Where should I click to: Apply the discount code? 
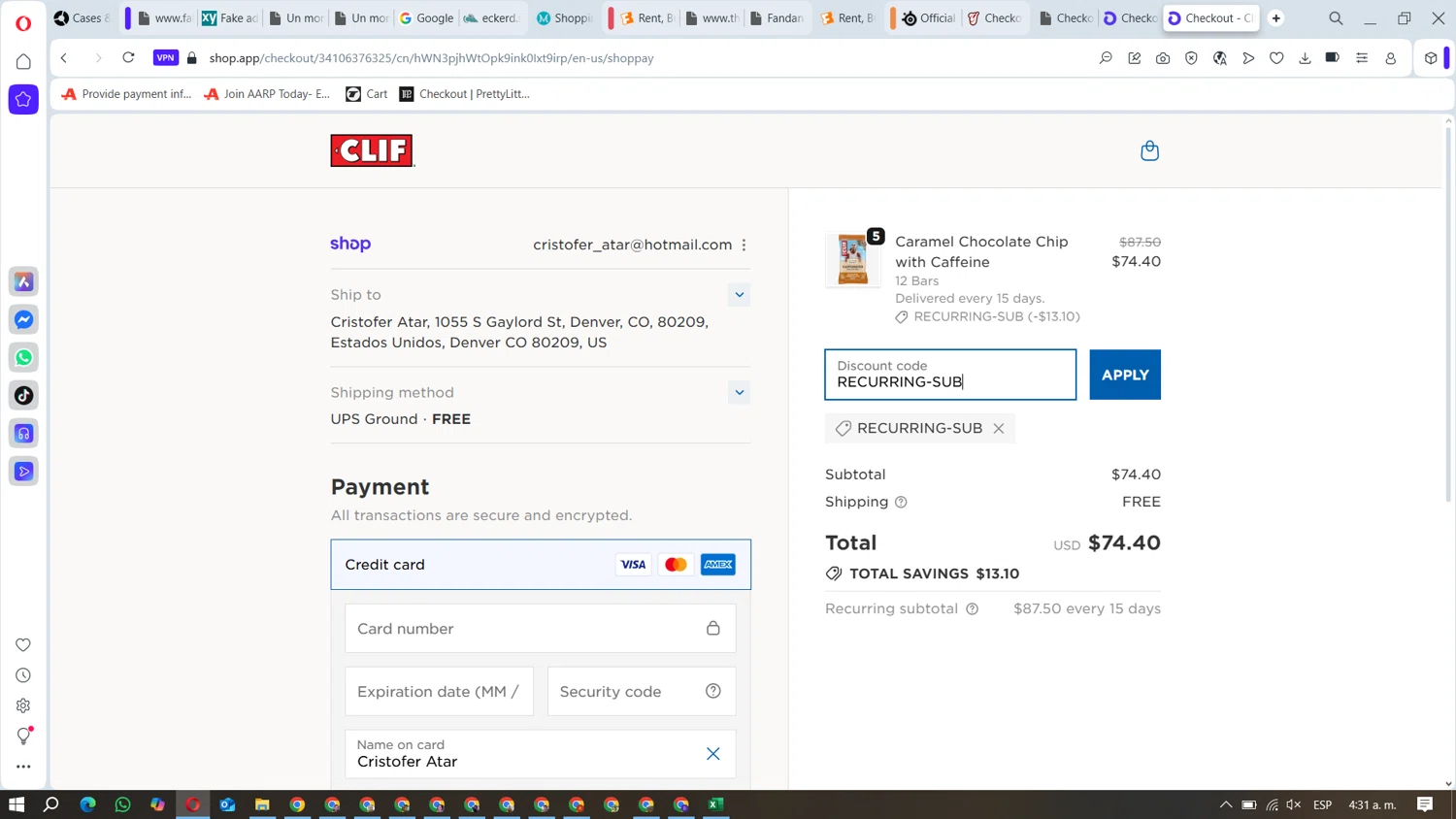[1125, 375]
